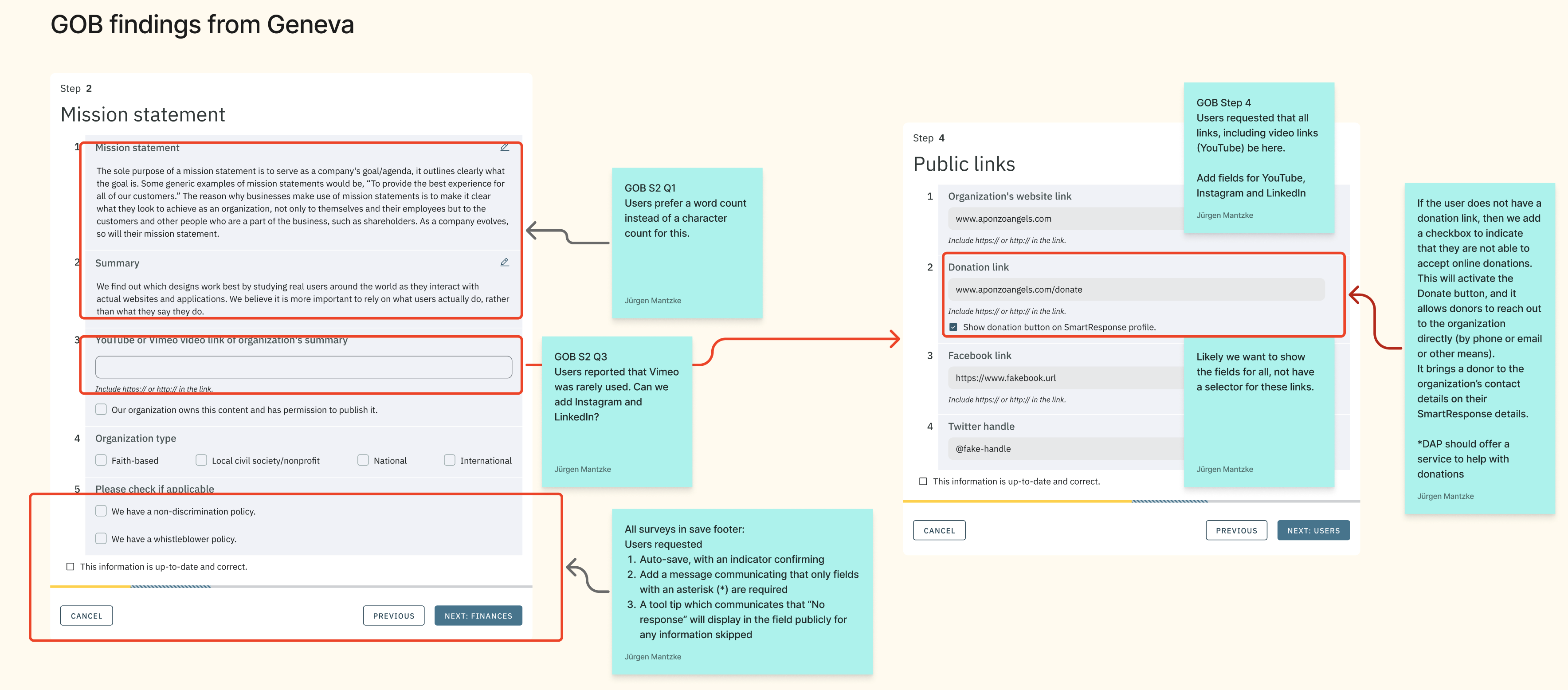Click the 'Please check if applicable' label
The width and height of the screenshot is (1568, 690).
tap(155, 489)
